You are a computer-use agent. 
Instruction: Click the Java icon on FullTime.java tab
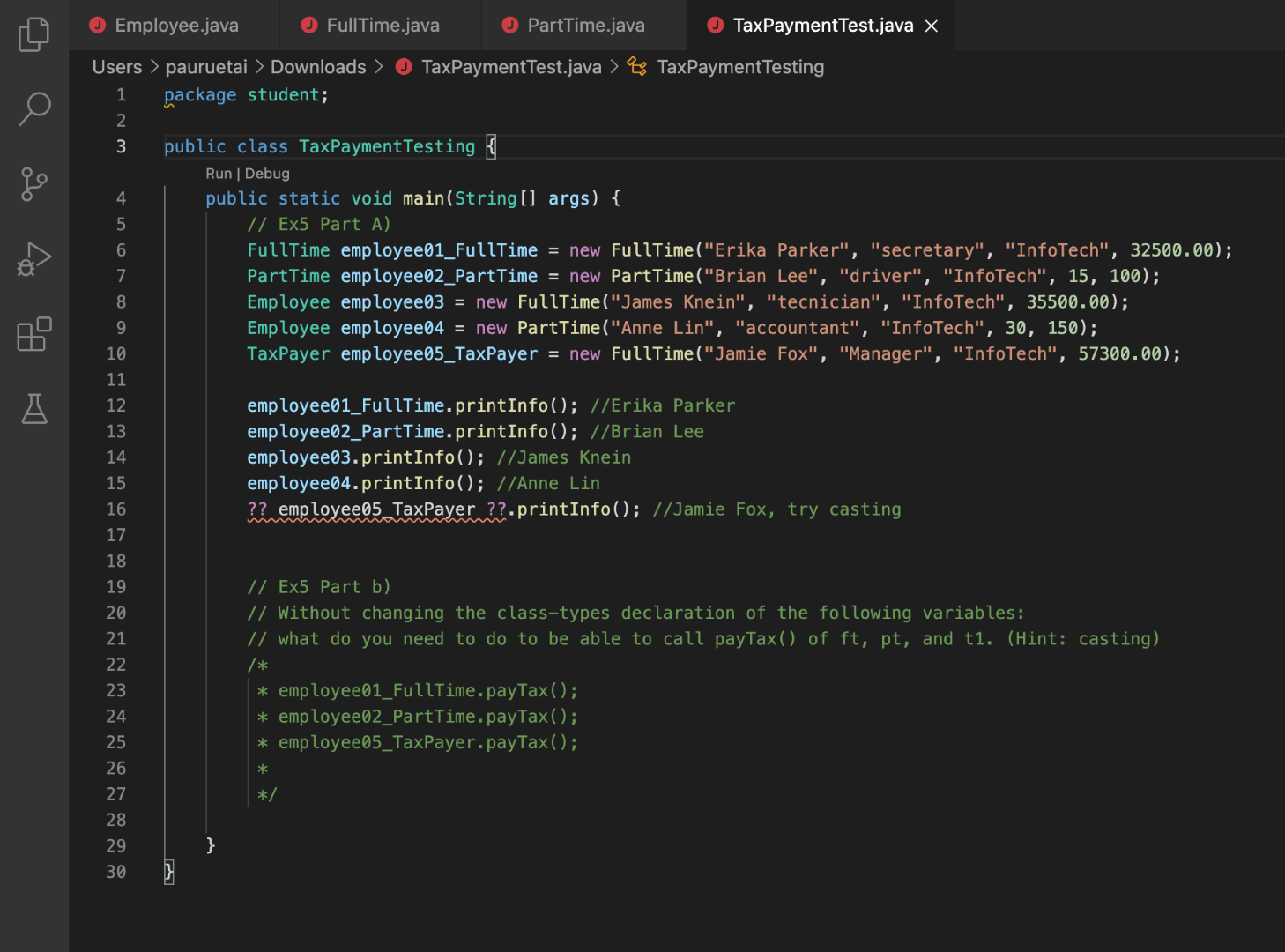(x=309, y=26)
